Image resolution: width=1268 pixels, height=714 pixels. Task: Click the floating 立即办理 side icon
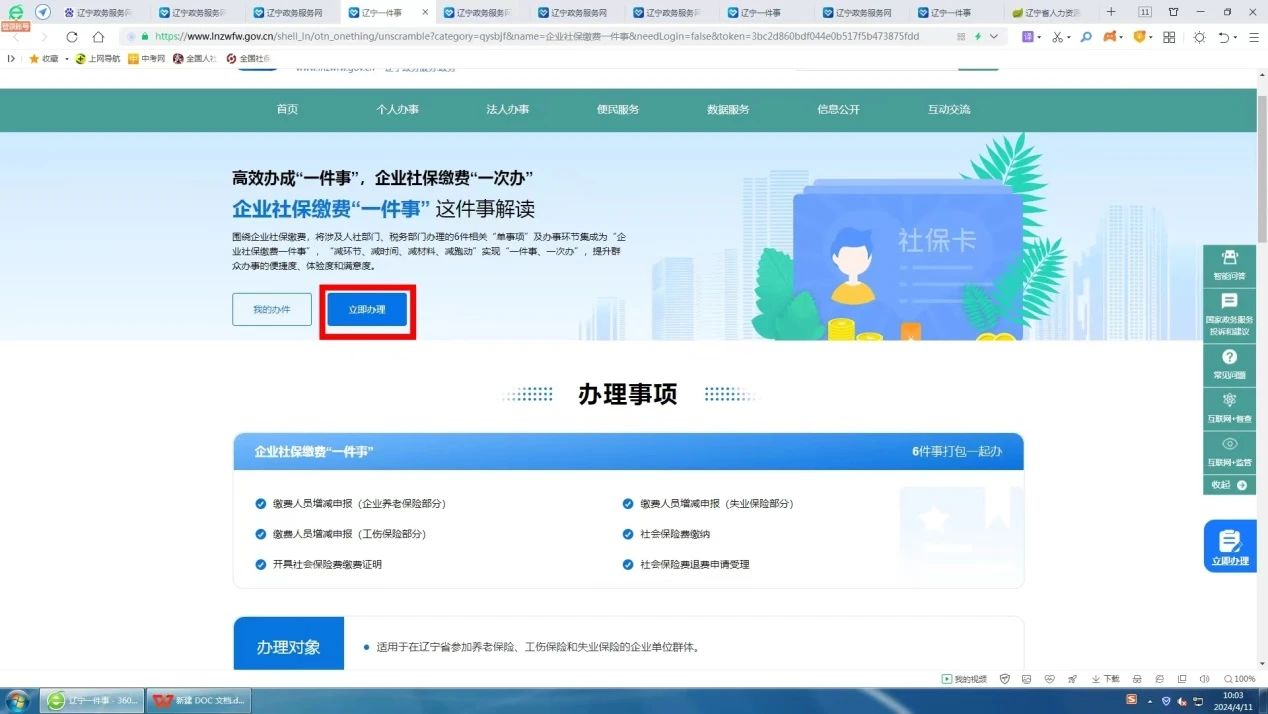coord(1230,546)
